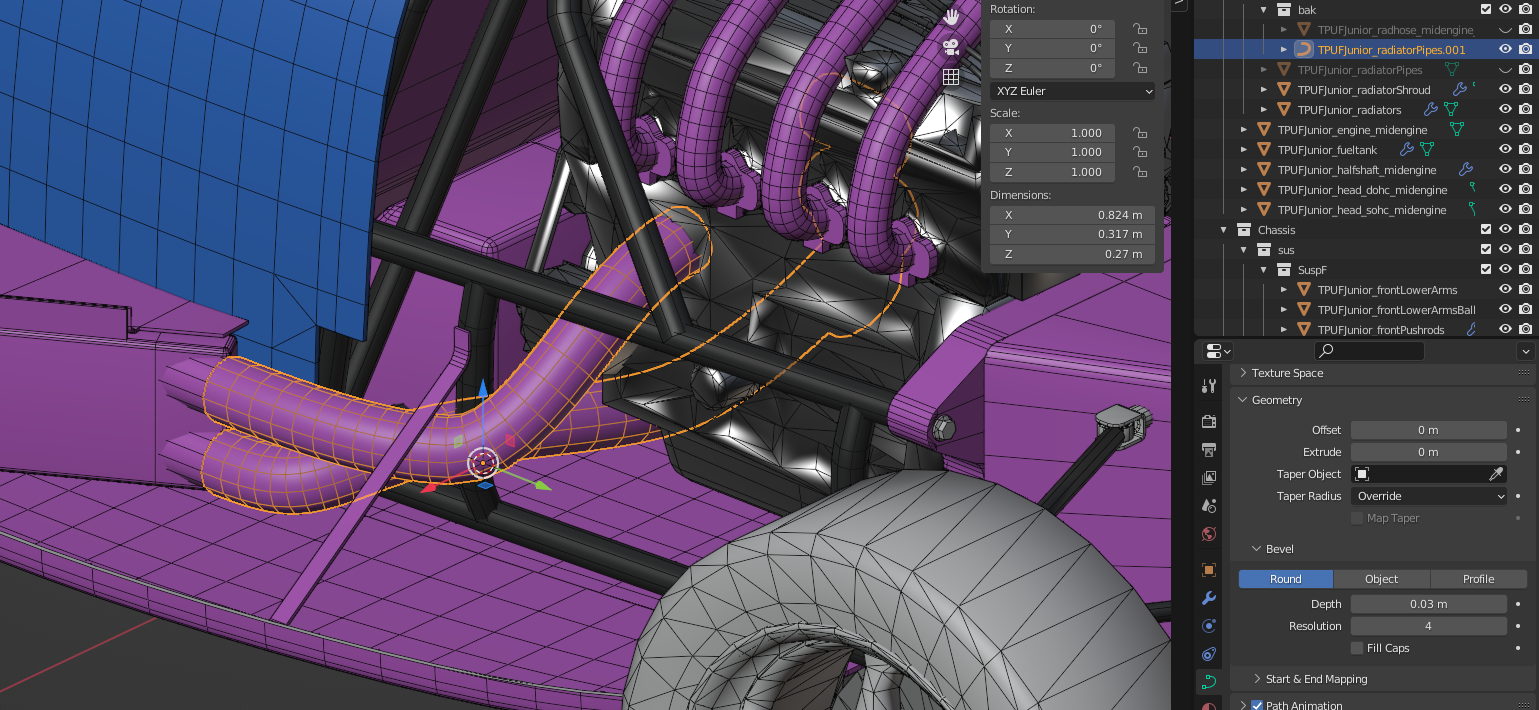Open the Physics properties tab
The height and width of the screenshot is (710, 1539).
point(1209,626)
